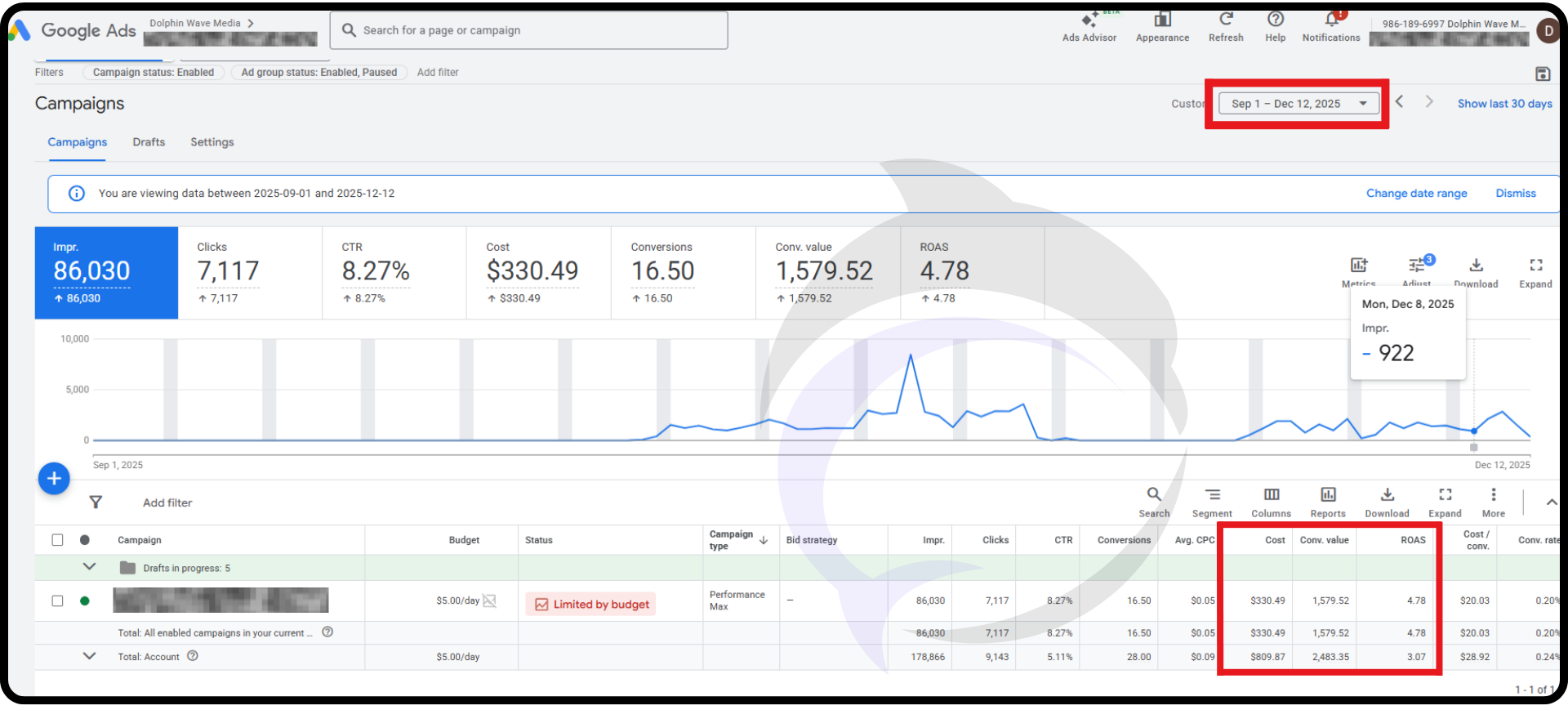Search within the campaigns table
This screenshot has width=1568, height=710.
tap(1154, 502)
